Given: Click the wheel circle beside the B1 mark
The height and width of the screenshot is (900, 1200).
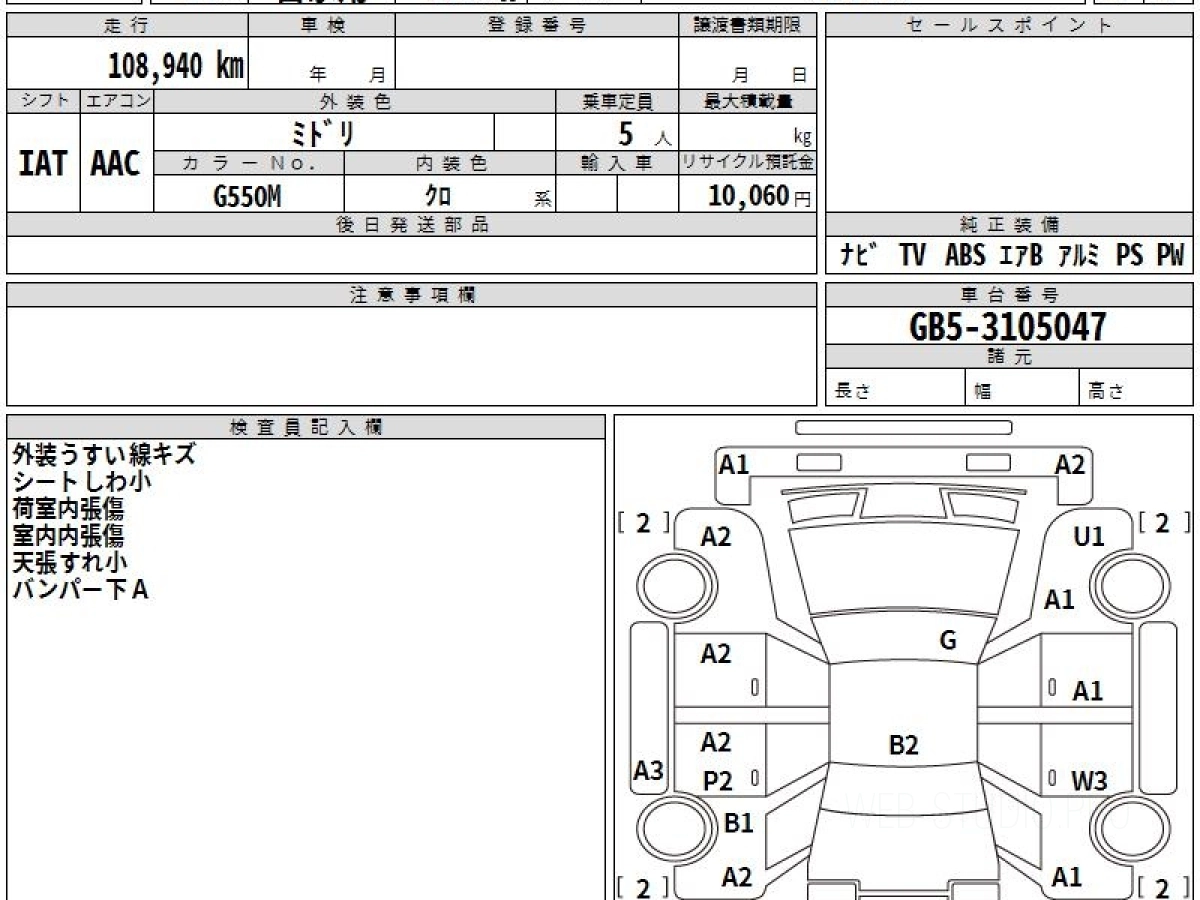Looking at the screenshot, I should click(674, 829).
